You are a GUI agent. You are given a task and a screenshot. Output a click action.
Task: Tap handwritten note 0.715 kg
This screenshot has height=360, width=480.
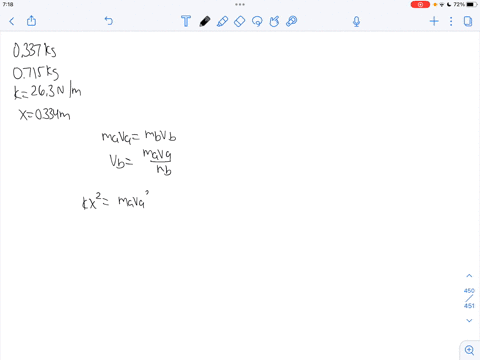point(36,73)
